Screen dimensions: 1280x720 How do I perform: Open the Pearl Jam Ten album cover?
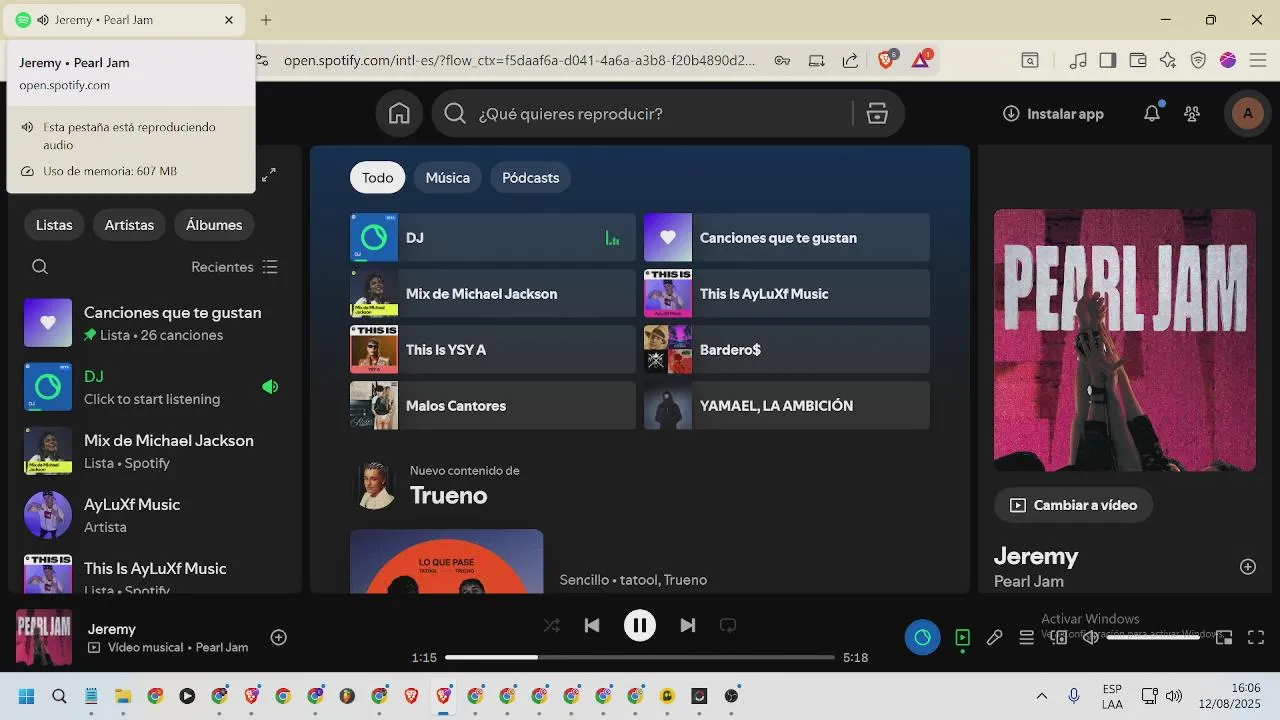pos(1125,340)
